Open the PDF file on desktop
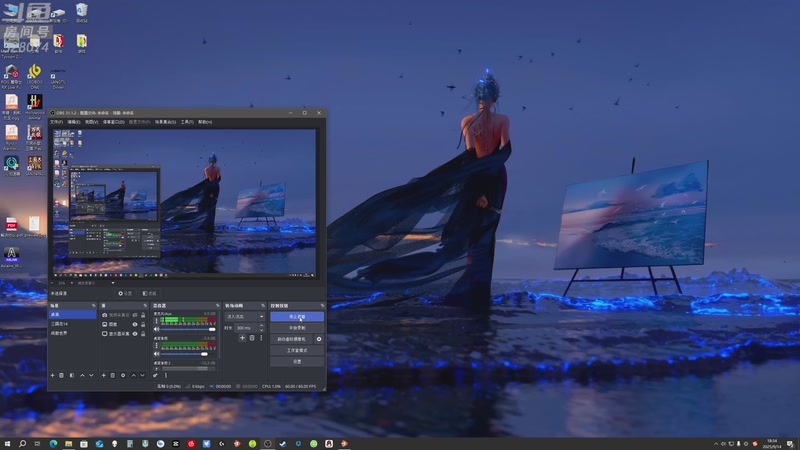Viewport: 800px width, 450px height. point(11,227)
